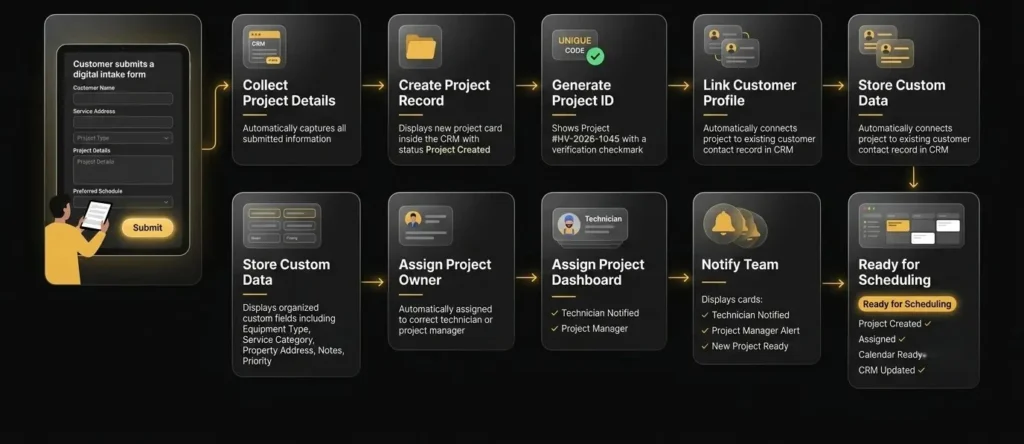
Task: Open the Preferred Schedule dropdown
Action: [123, 202]
